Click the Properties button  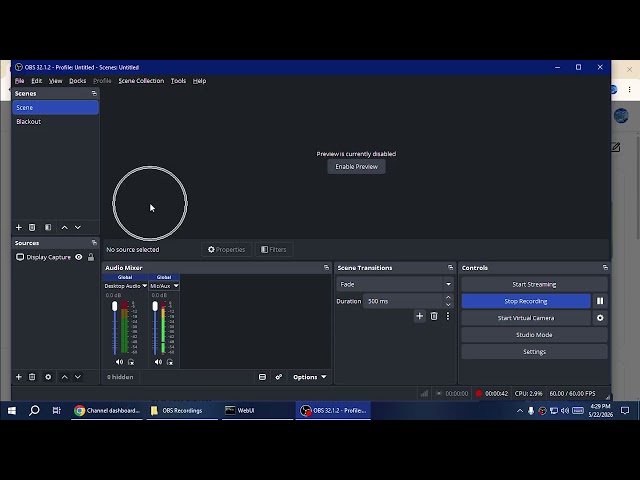pos(227,249)
